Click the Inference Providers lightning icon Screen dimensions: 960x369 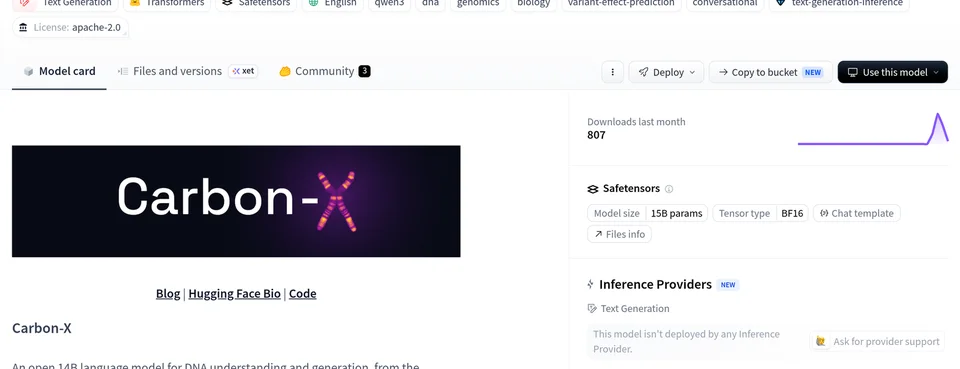[591, 285]
